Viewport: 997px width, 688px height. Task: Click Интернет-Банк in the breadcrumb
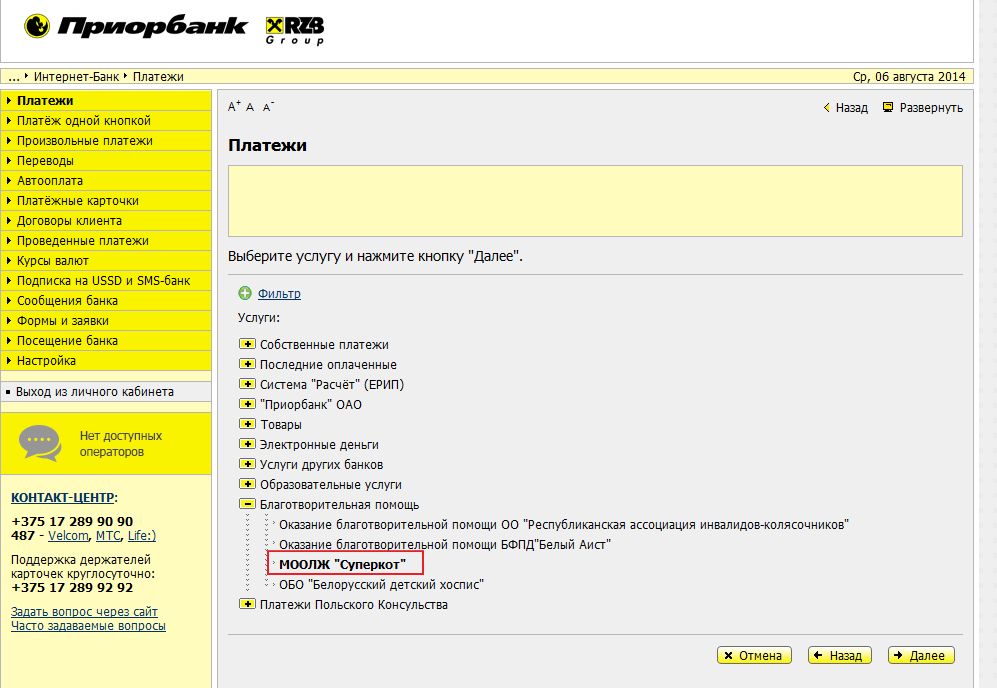coord(76,77)
